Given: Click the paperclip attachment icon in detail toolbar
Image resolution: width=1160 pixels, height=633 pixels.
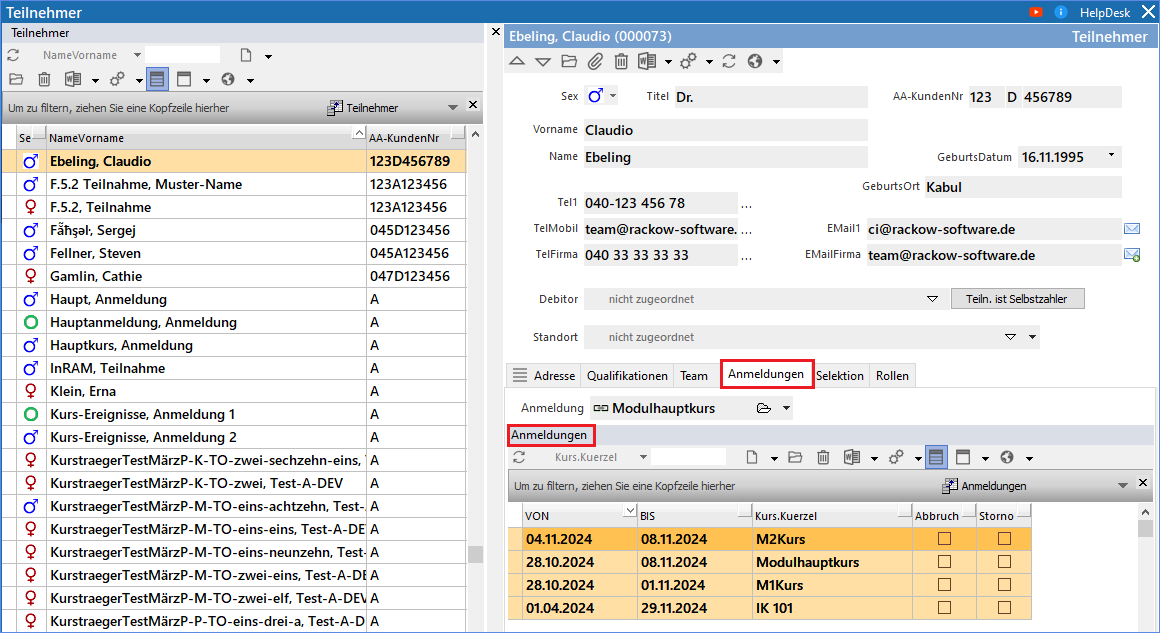Looking at the screenshot, I should coord(595,61).
